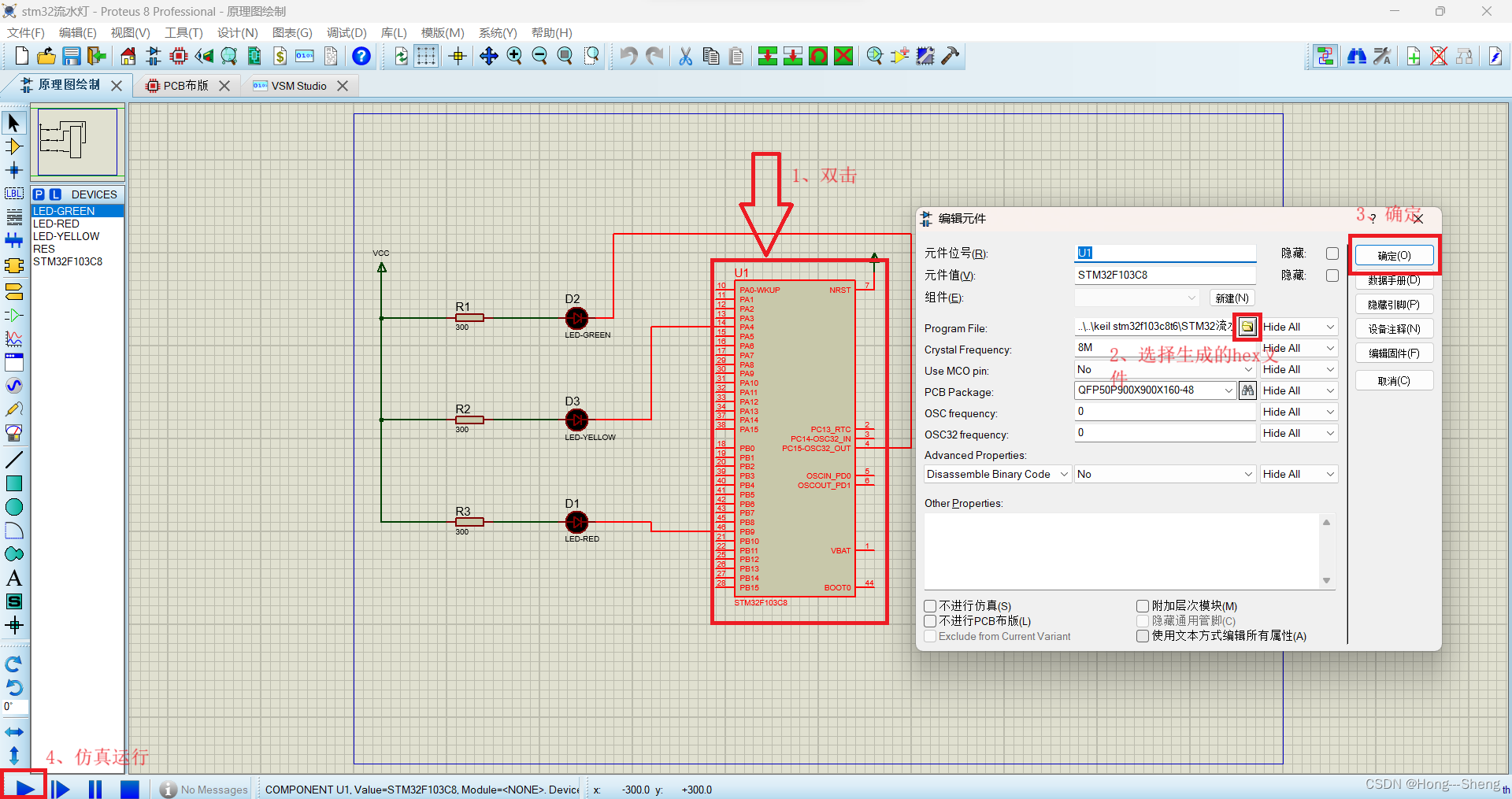Open Disassemble Binary Code value dropdown
This screenshot has height=799, width=1512.
point(1165,474)
